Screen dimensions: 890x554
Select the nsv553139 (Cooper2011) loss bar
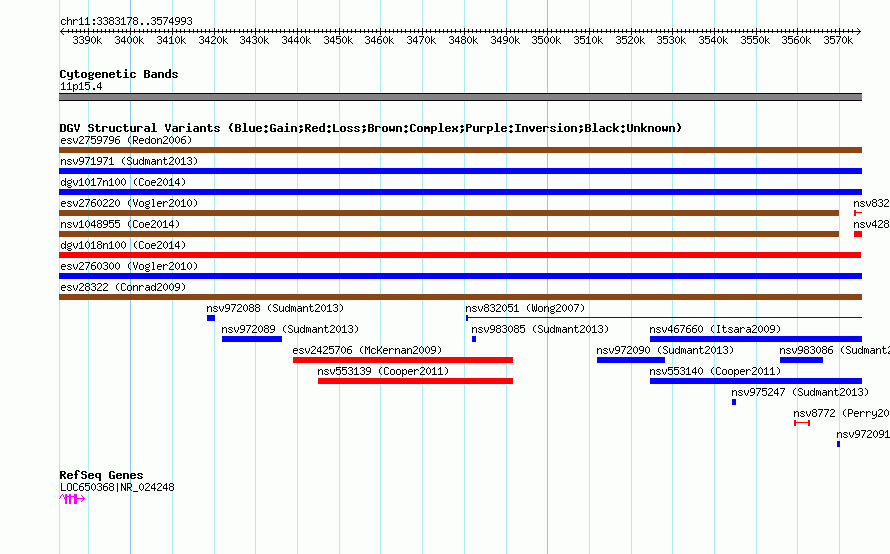coord(415,381)
